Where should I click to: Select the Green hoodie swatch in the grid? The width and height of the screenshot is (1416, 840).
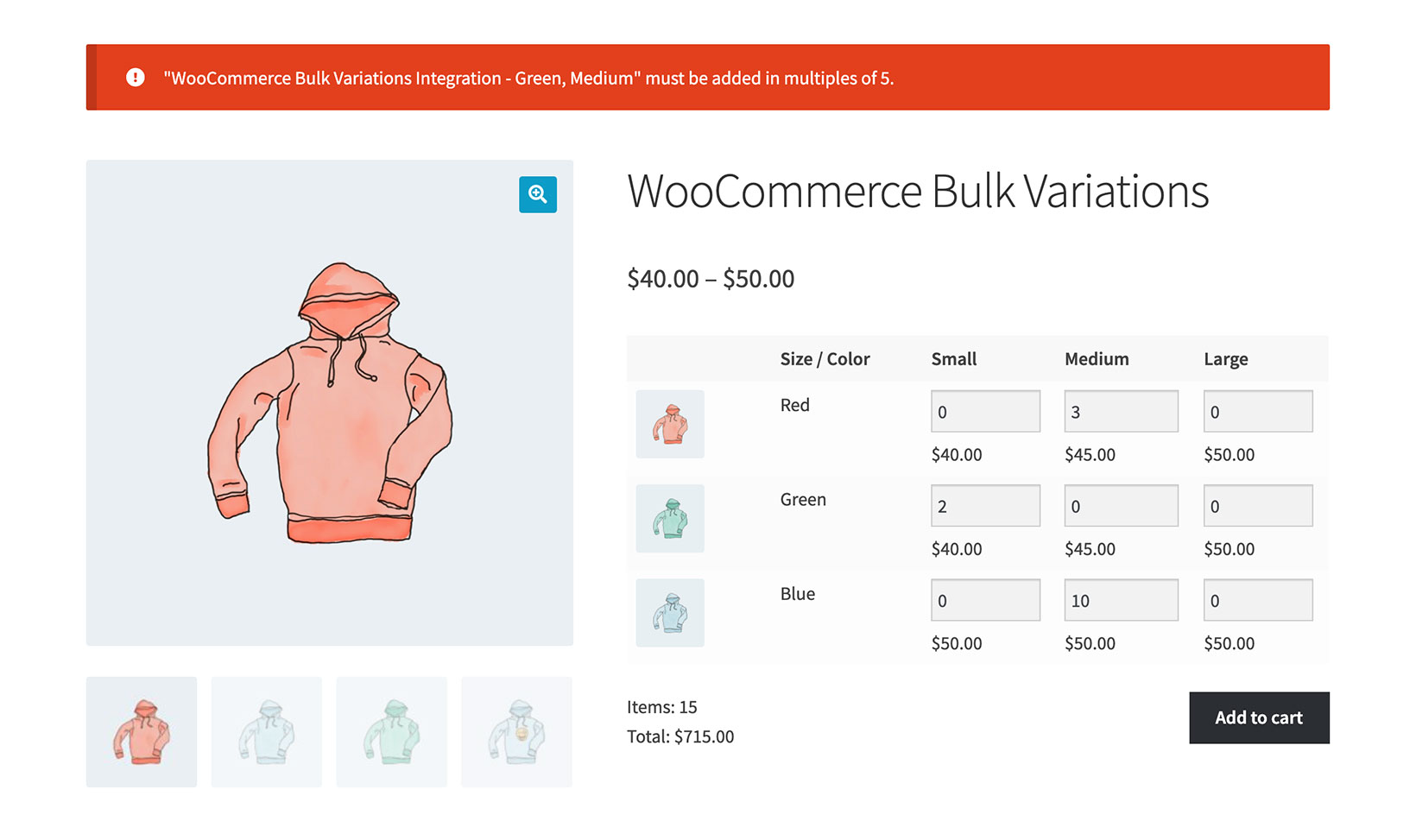[x=669, y=518]
